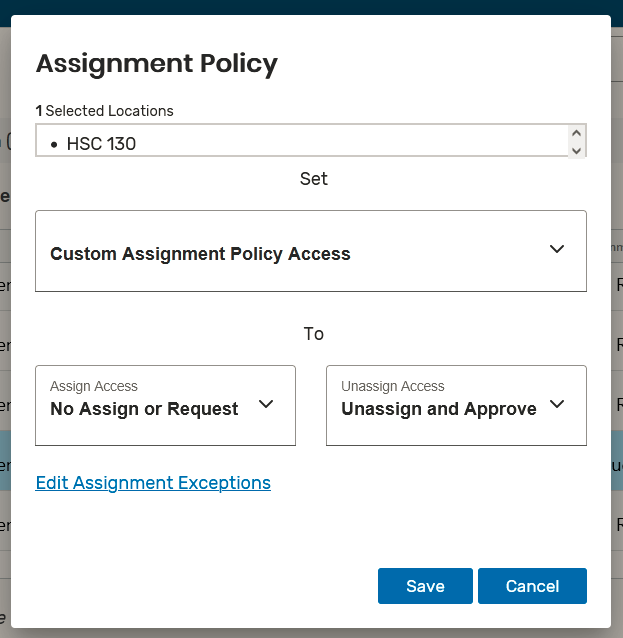
Task: Open the Unassign and Approve dropdown
Action: click(x=439, y=409)
